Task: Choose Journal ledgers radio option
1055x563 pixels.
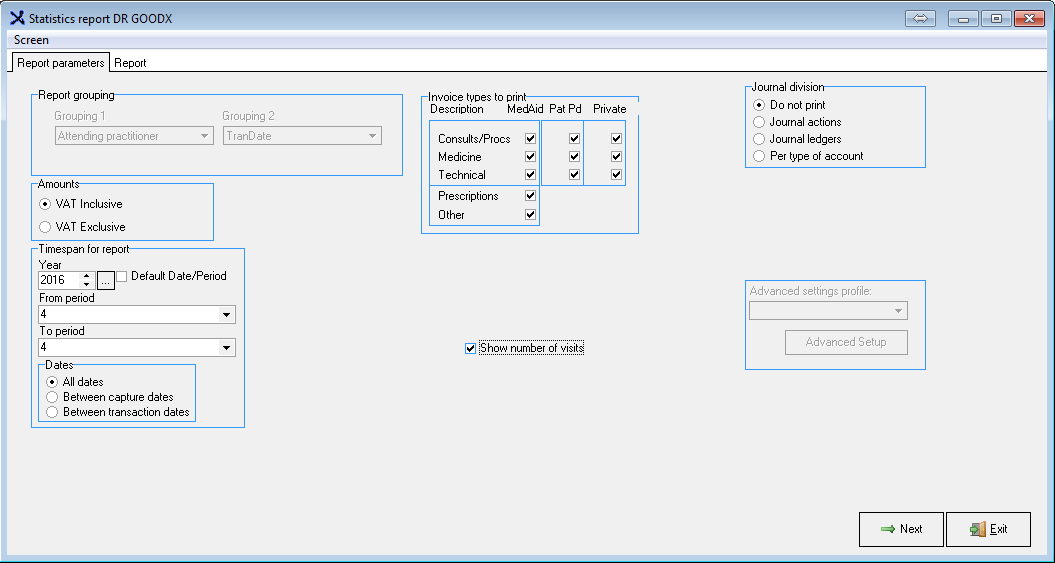Action: (759, 139)
